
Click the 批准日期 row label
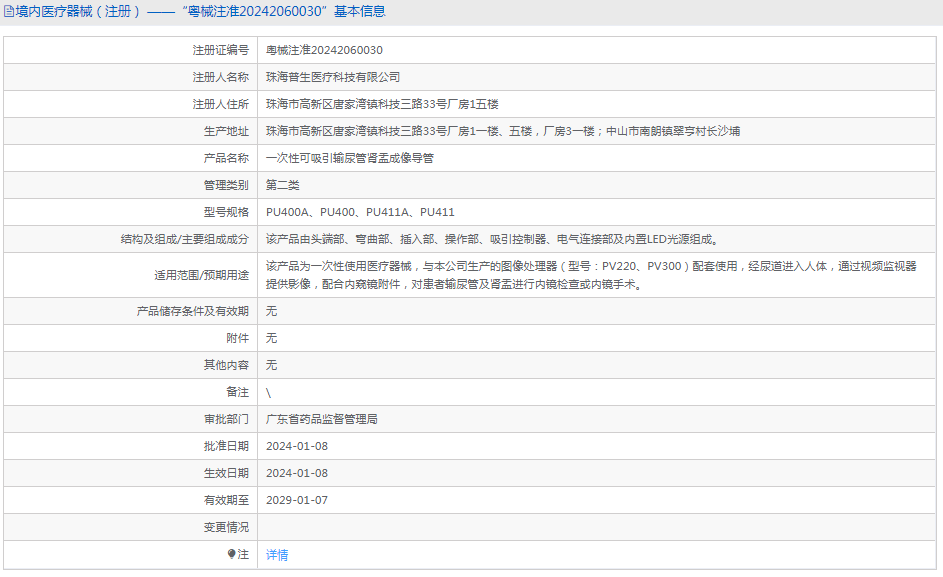point(226,446)
